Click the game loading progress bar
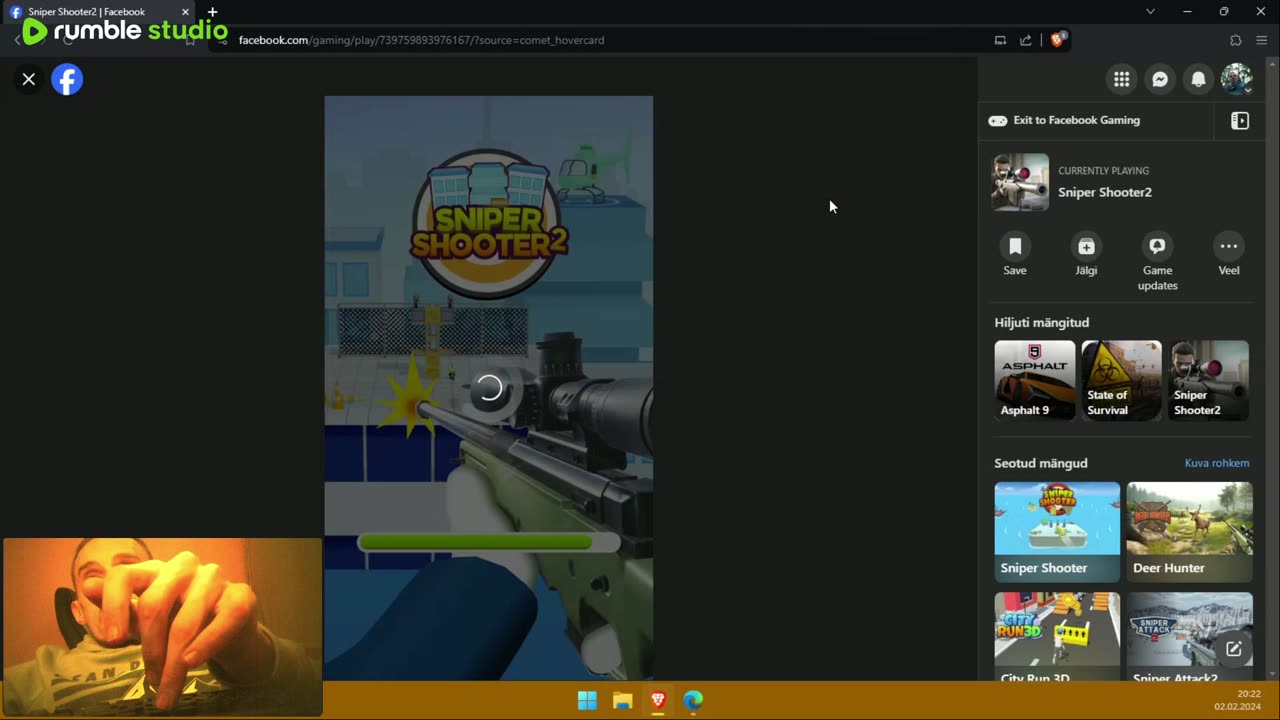 click(489, 542)
